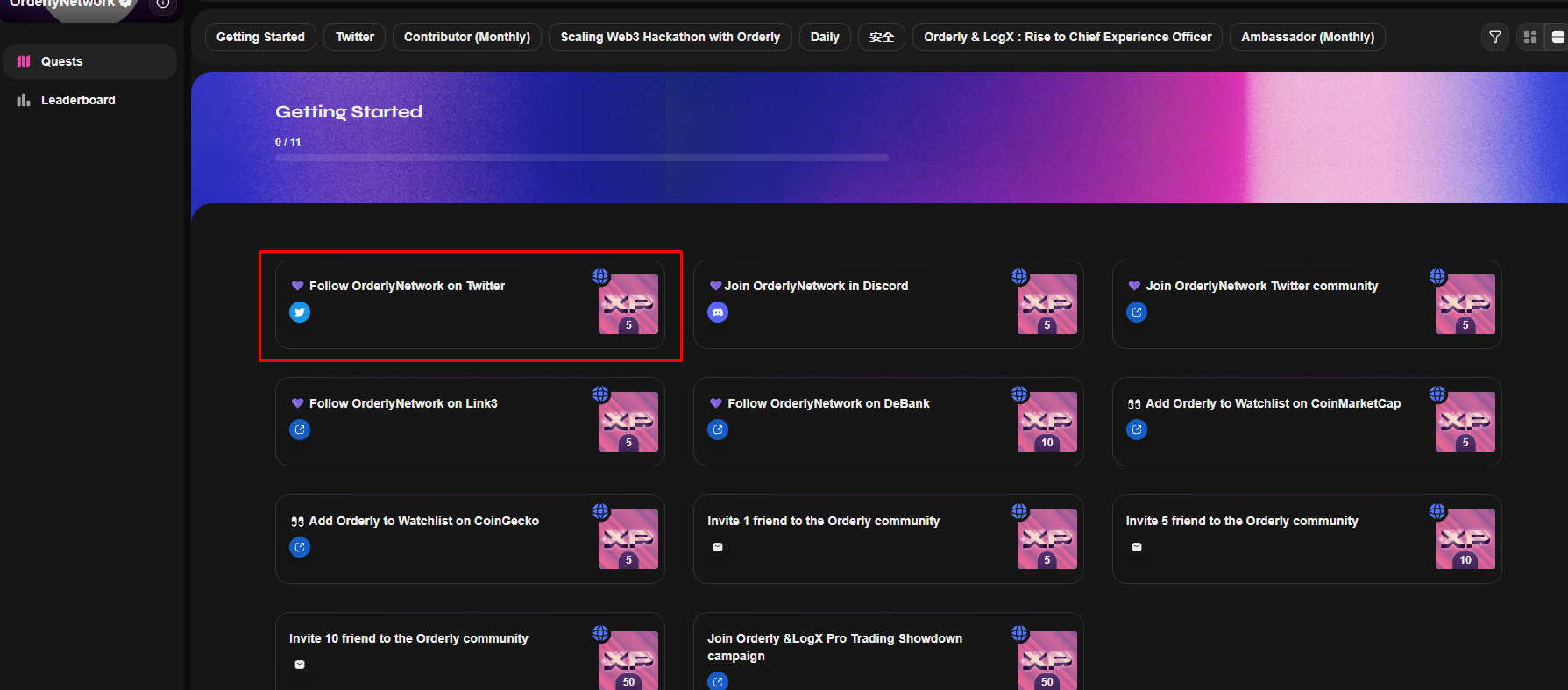The width and height of the screenshot is (1568, 690).
Task: Switch to list view layout icon
Action: click(x=1557, y=37)
